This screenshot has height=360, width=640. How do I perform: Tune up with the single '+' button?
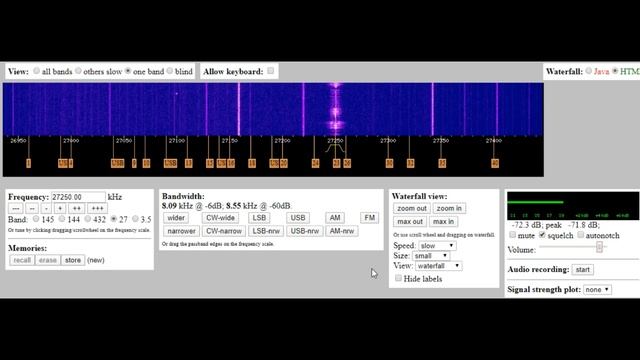tap(60, 209)
